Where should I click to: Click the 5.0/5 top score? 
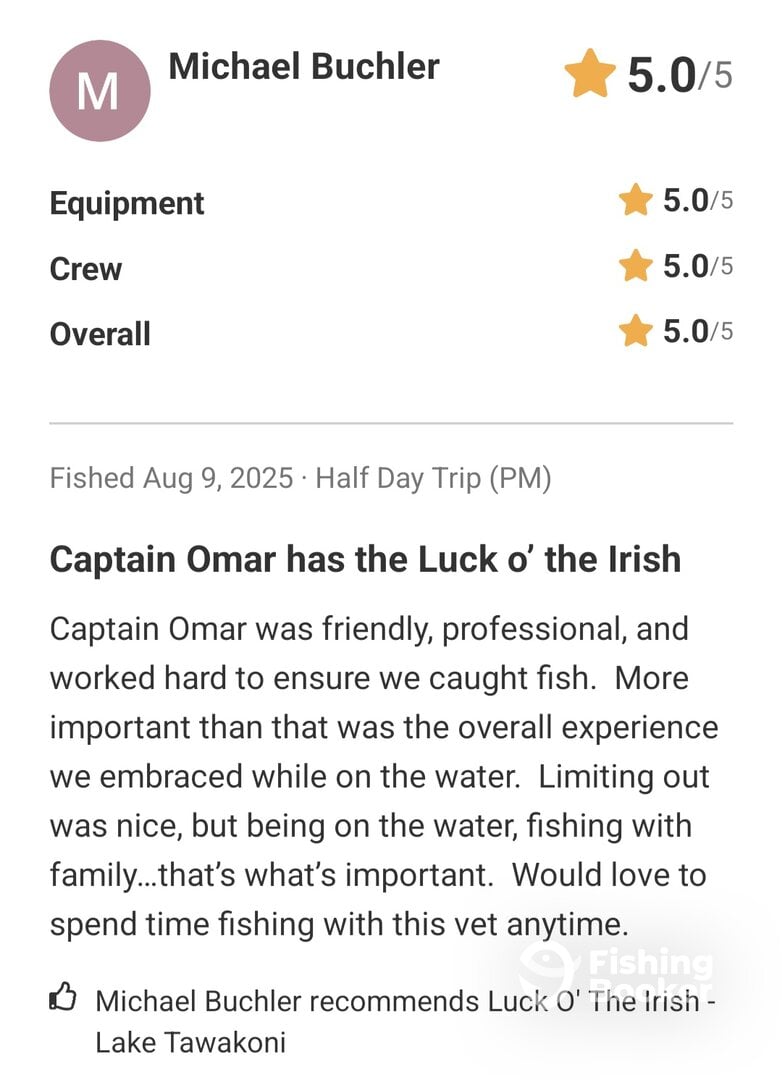(679, 74)
